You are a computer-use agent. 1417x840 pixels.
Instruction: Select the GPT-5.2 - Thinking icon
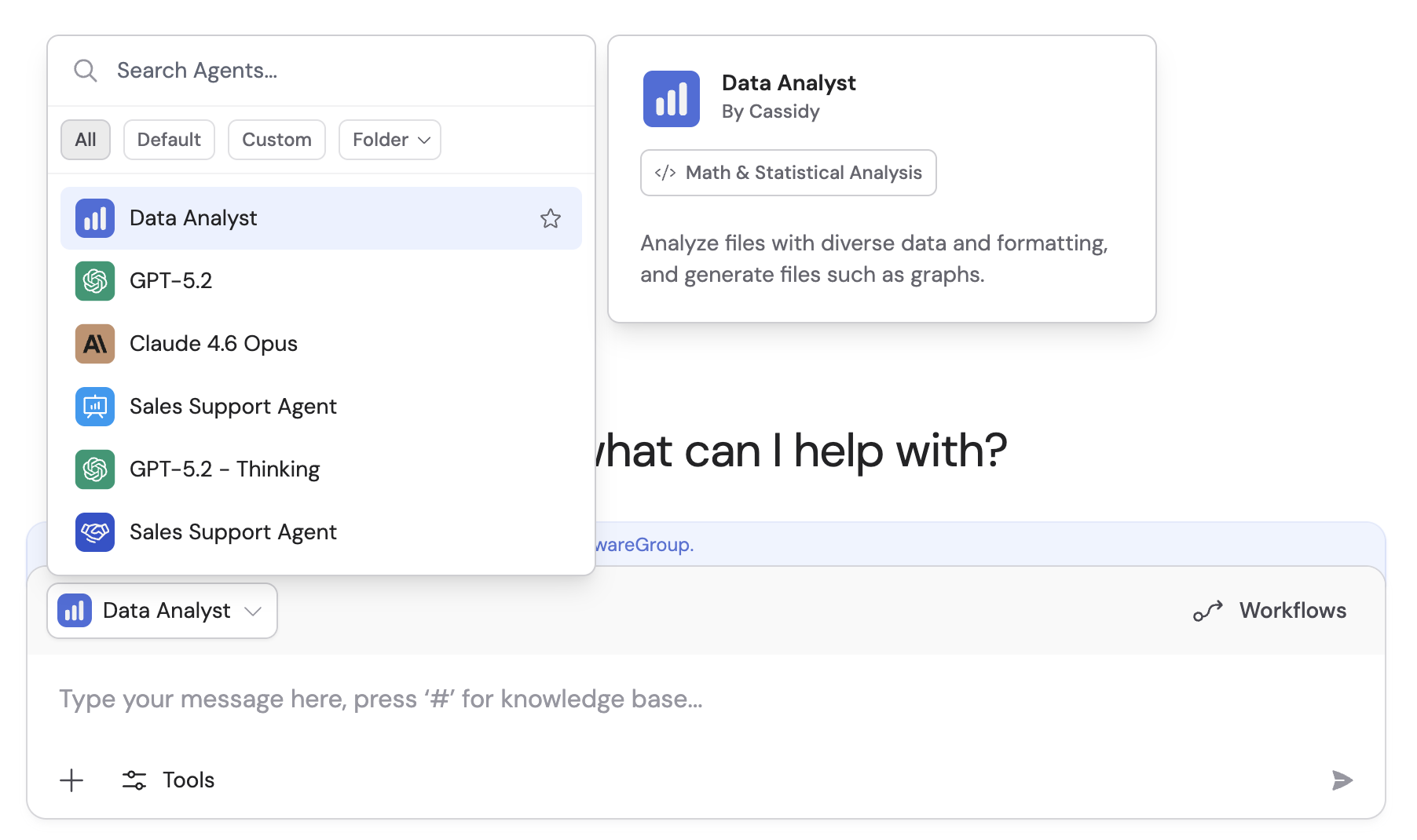(x=94, y=469)
